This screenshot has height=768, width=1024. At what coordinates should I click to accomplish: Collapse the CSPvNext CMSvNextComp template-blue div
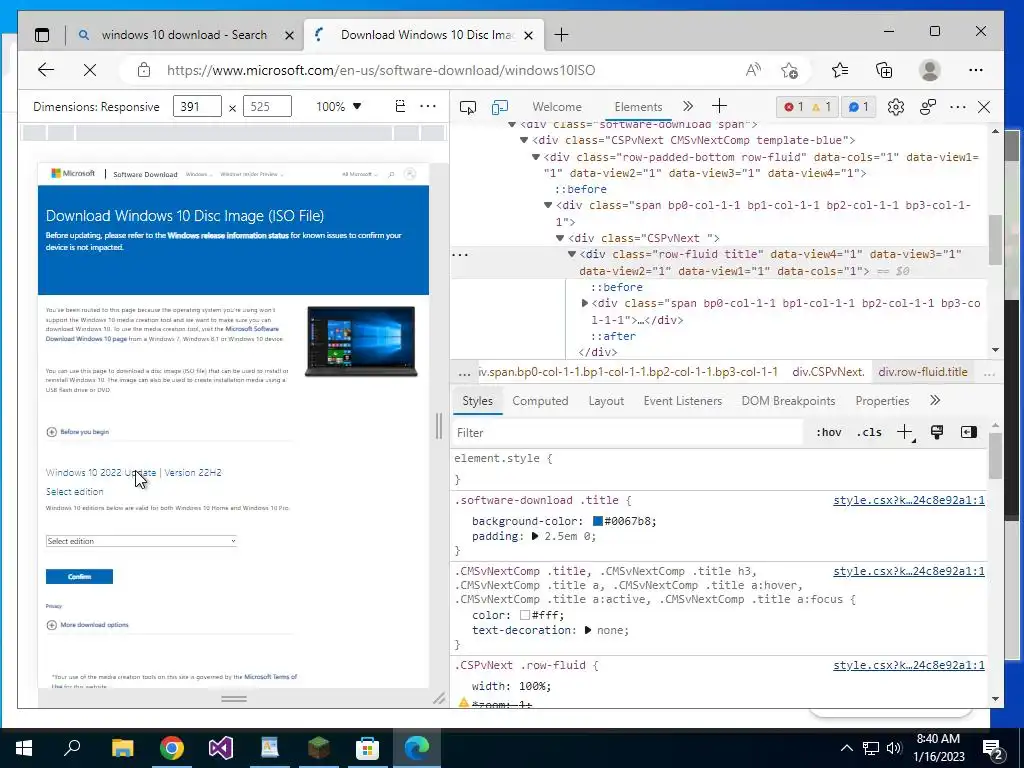point(524,140)
